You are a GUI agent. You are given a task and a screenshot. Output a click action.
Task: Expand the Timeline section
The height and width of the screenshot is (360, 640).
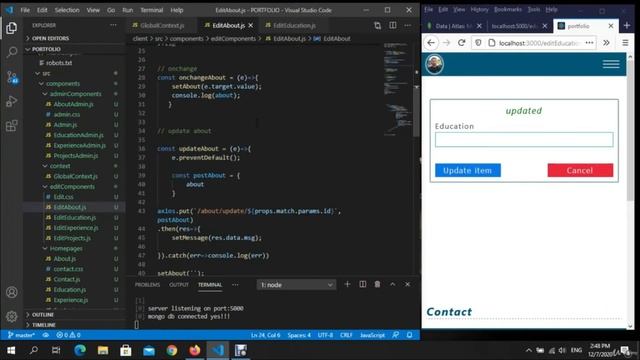tap(43, 325)
